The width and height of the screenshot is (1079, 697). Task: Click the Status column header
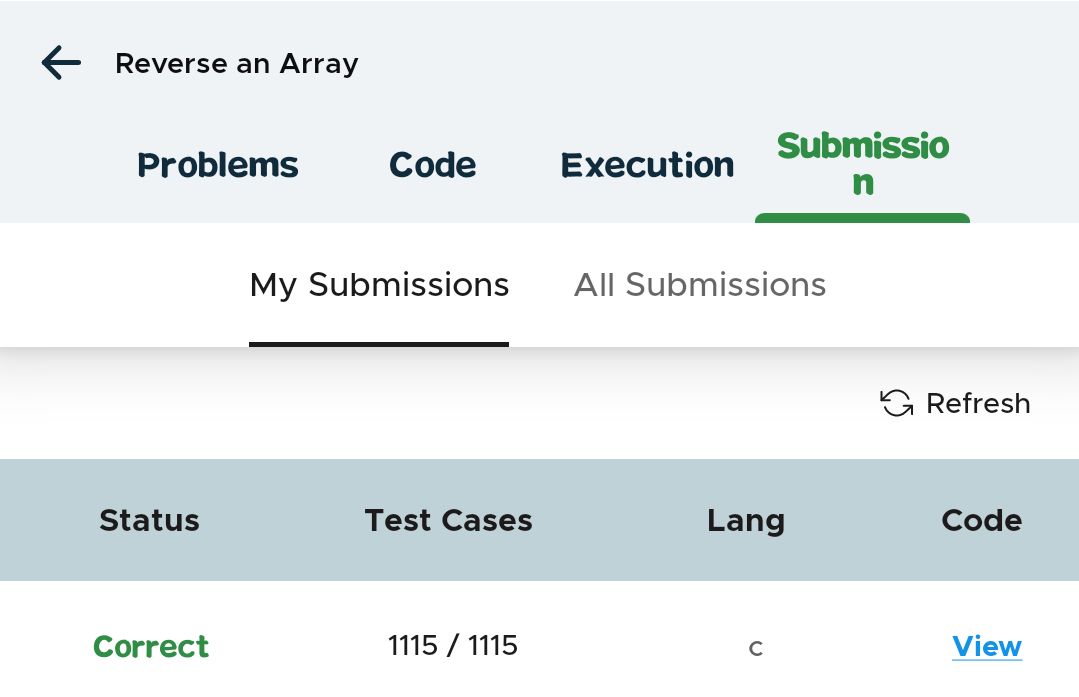149,520
